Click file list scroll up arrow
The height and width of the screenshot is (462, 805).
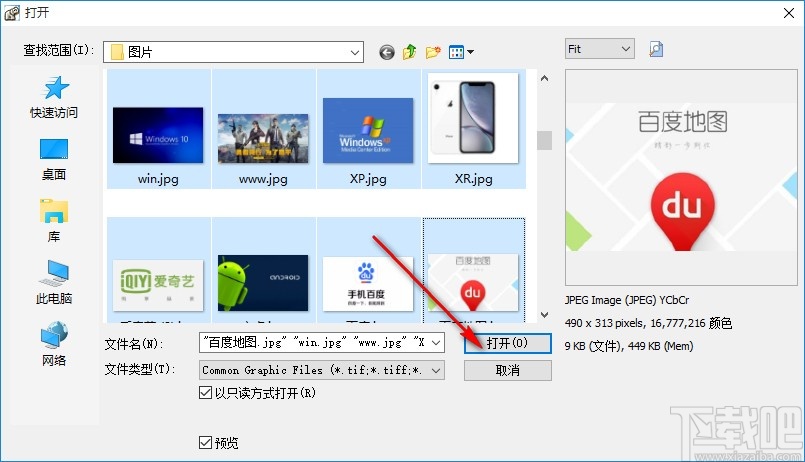pos(544,79)
